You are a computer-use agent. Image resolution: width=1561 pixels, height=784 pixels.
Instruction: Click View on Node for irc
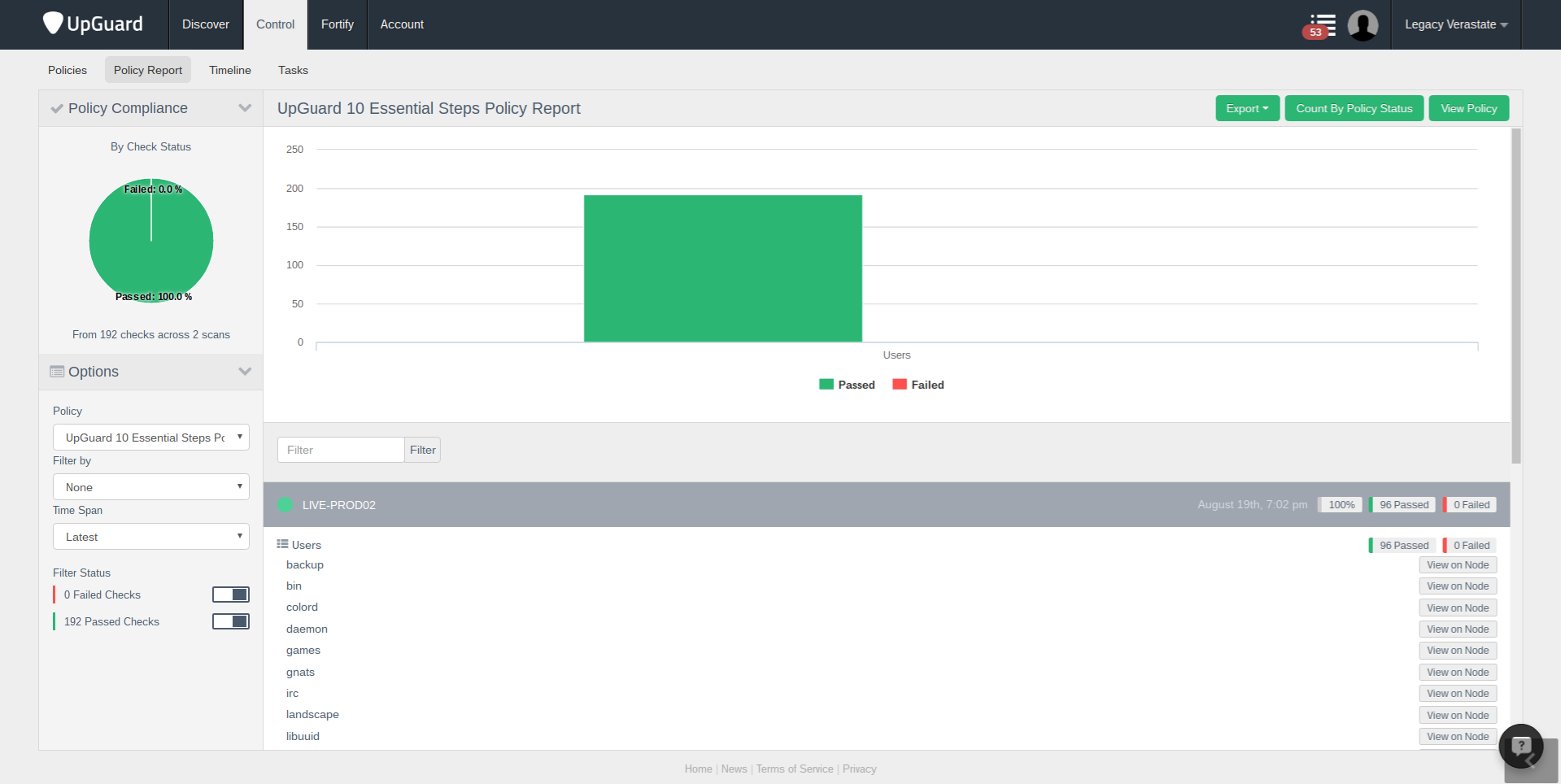coord(1458,694)
